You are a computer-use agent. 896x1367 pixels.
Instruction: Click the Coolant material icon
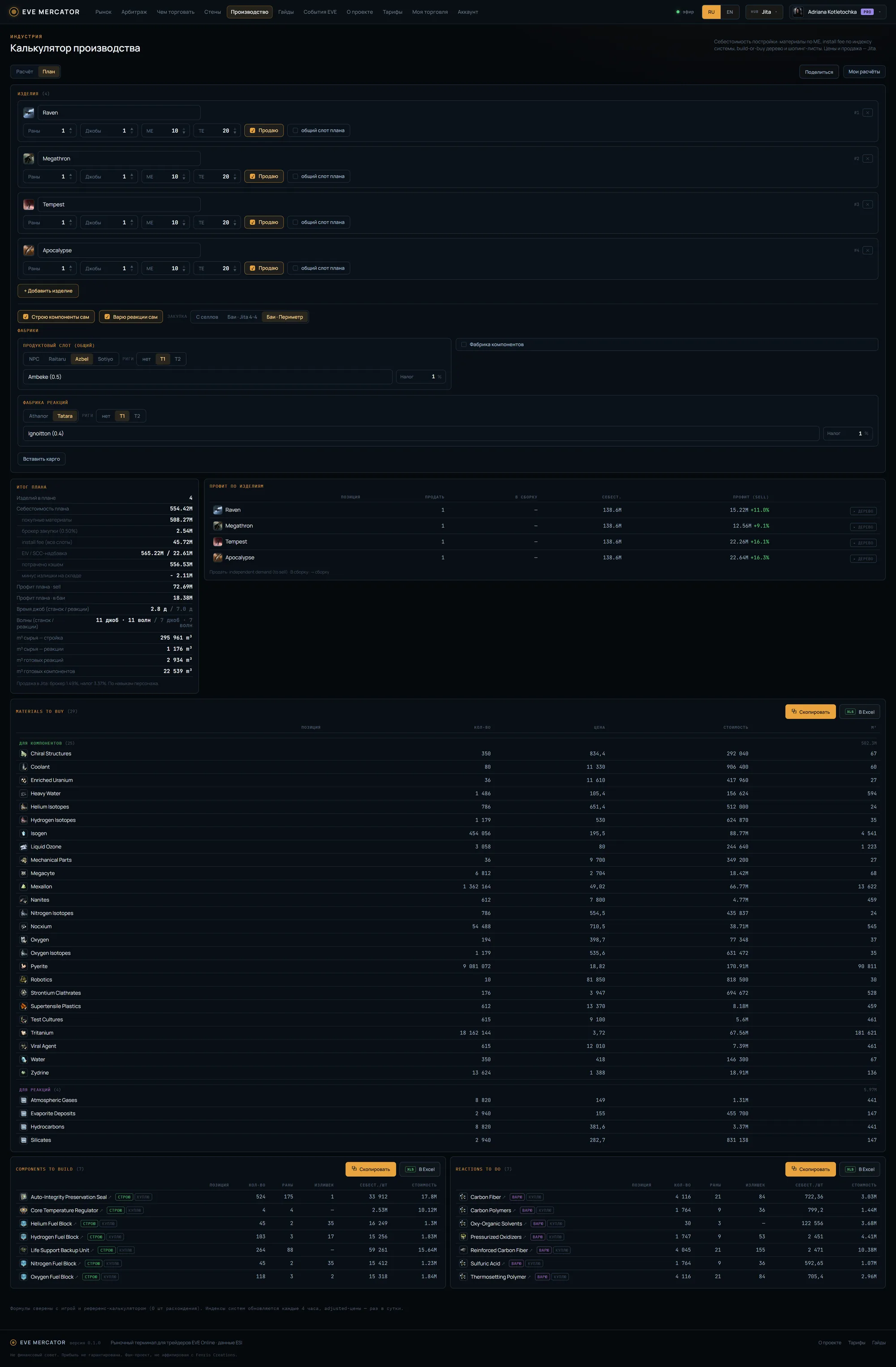pyautogui.click(x=24, y=767)
